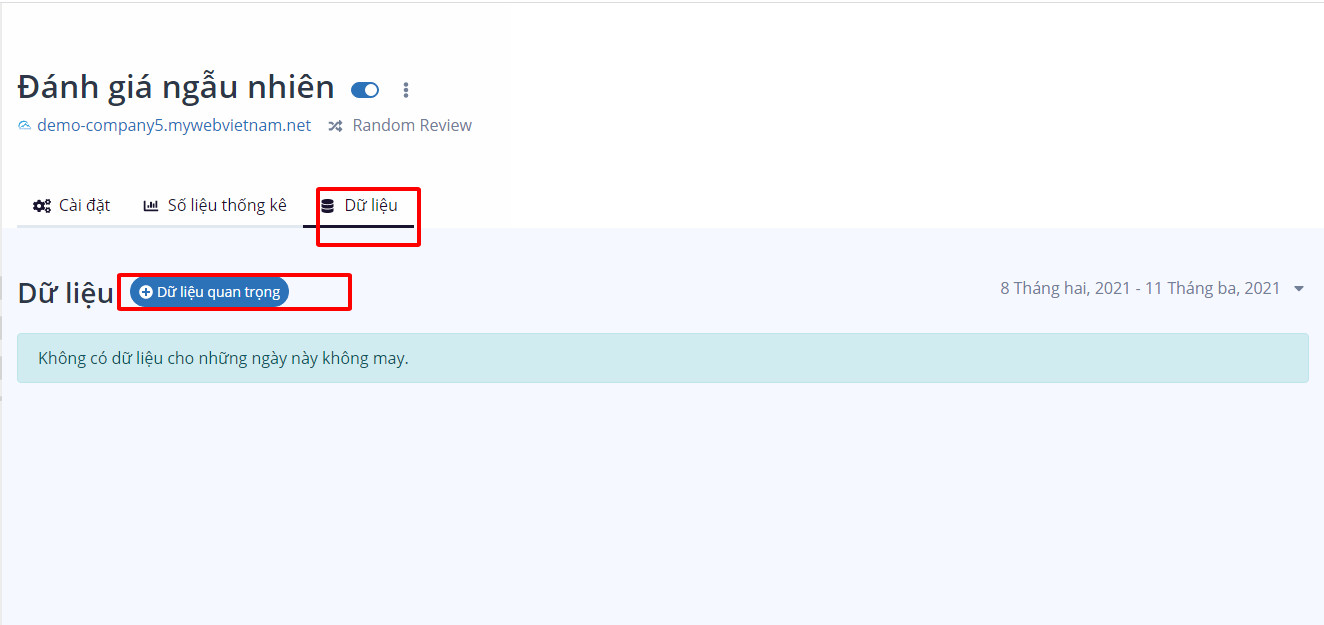Open the date range 8 Tháng hai picker
1324x625 pixels.
pos(1140,289)
